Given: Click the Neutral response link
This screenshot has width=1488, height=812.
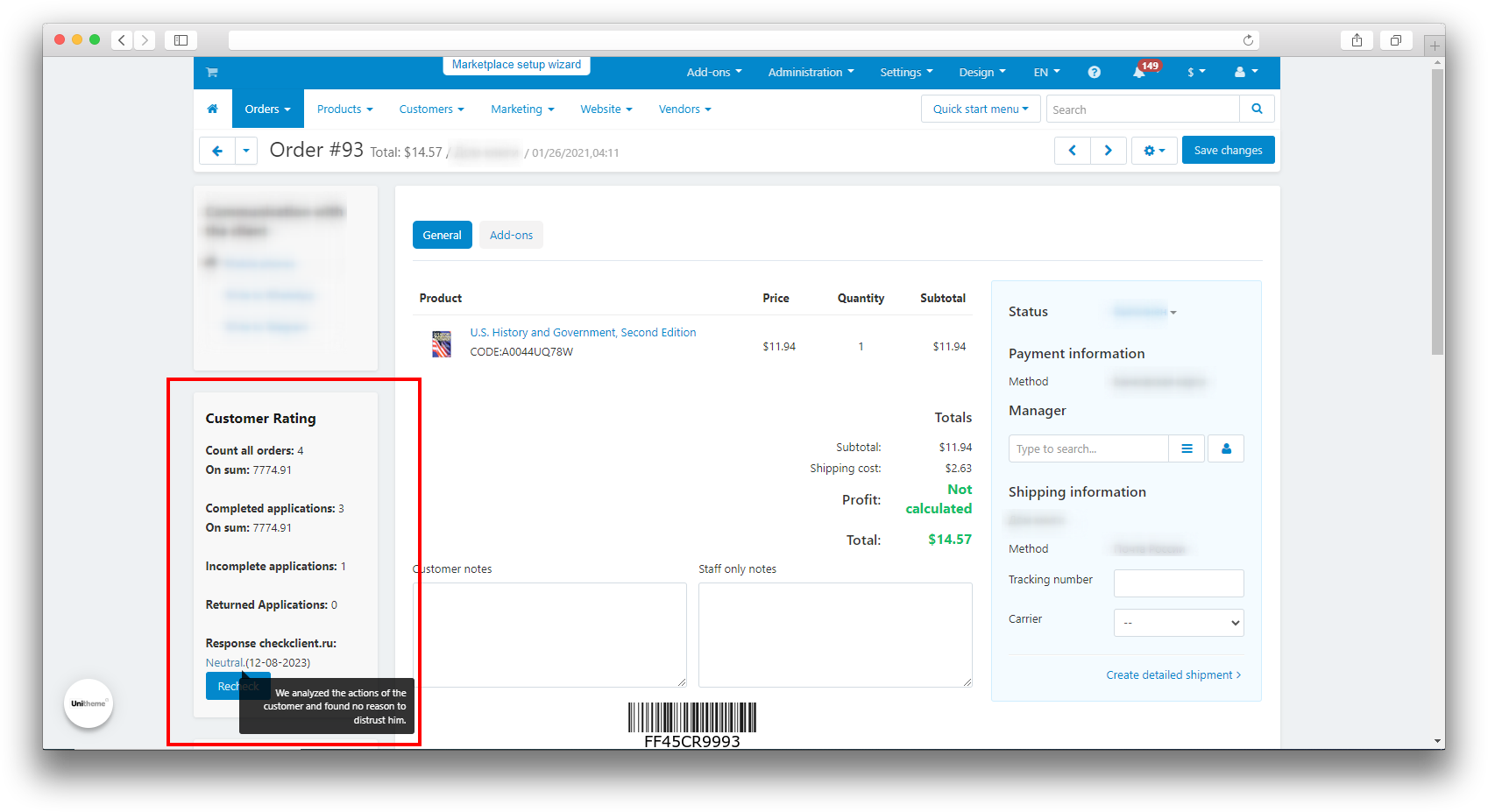Looking at the screenshot, I should point(225,663).
